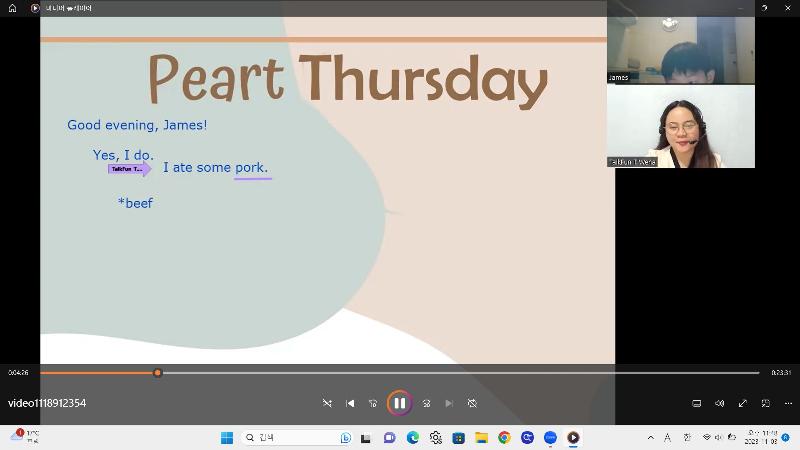Screen dimensions: 800x450
Task: Open File Explorer from taskbar
Action: (x=481, y=438)
